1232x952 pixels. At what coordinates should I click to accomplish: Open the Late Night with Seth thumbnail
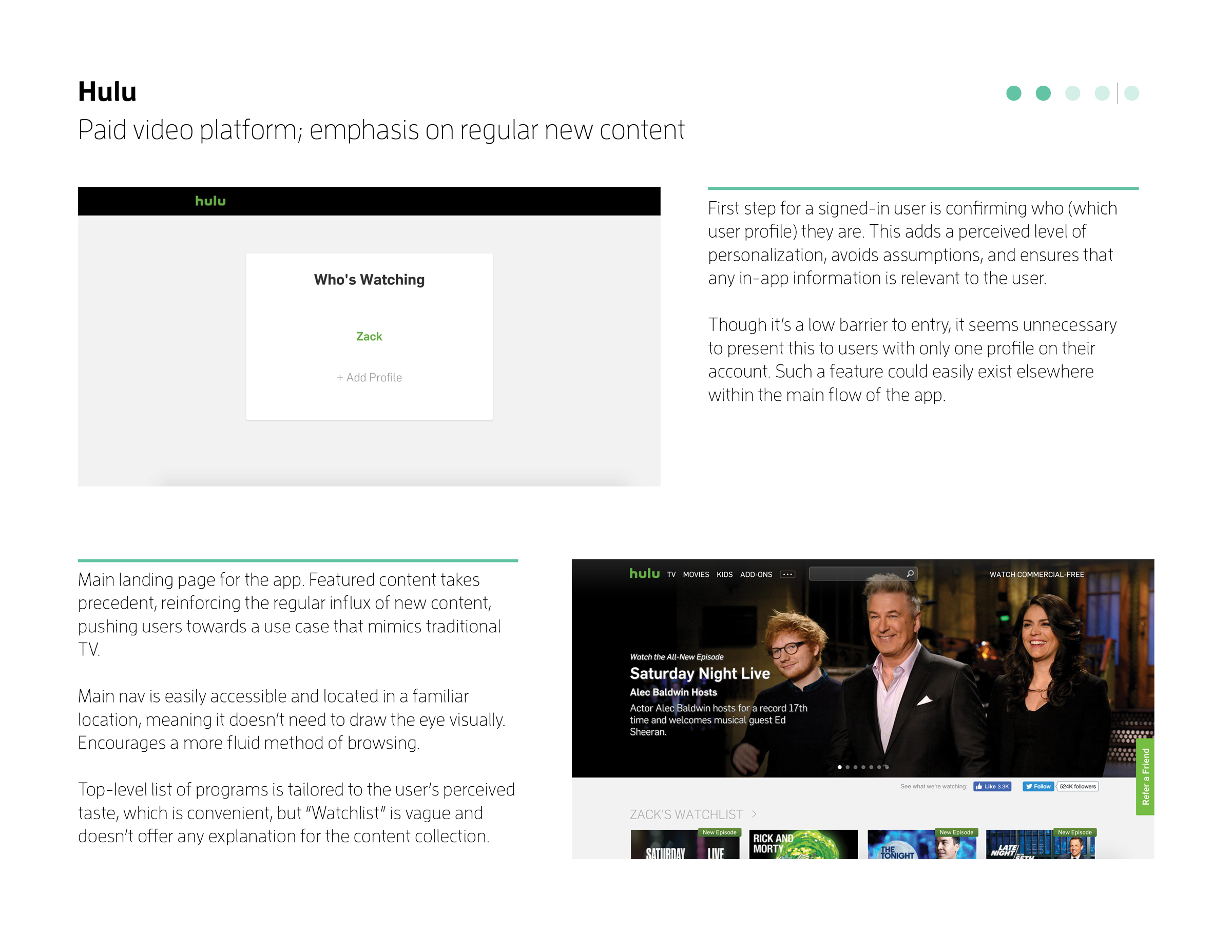tap(1040, 844)
